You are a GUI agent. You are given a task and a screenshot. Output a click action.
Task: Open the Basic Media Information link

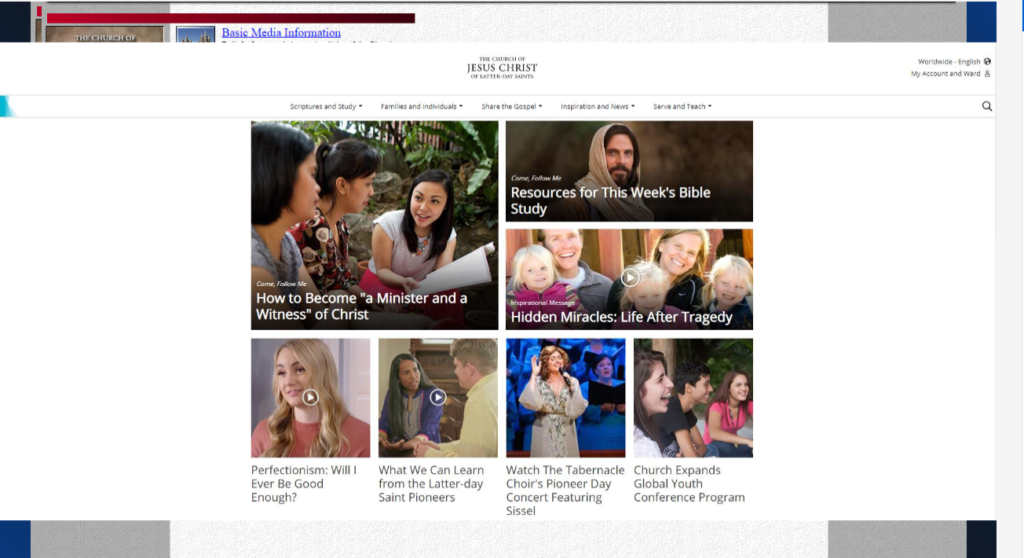pos(281,33)
